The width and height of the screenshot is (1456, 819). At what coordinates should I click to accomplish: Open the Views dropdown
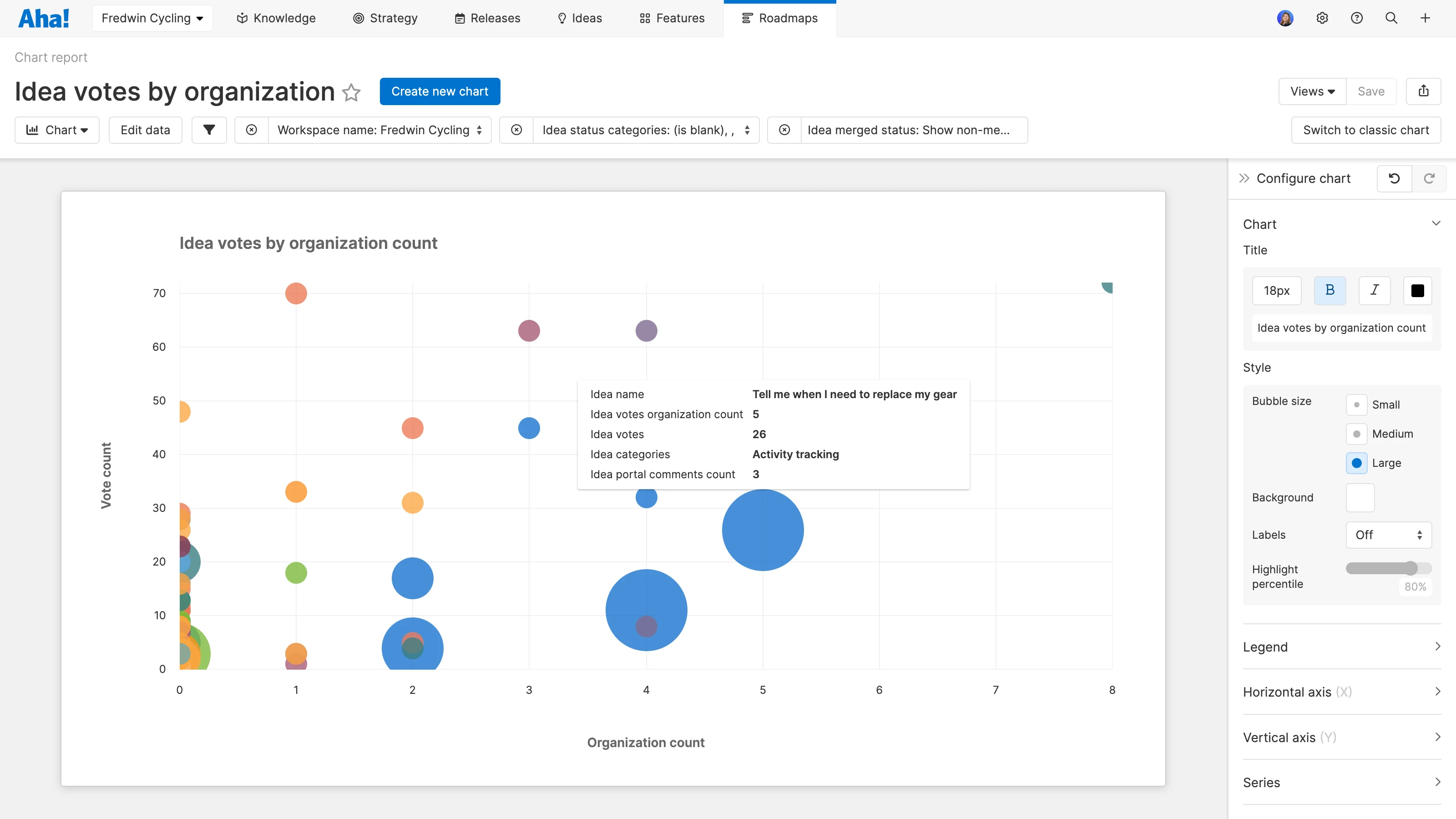[1312, 91]
